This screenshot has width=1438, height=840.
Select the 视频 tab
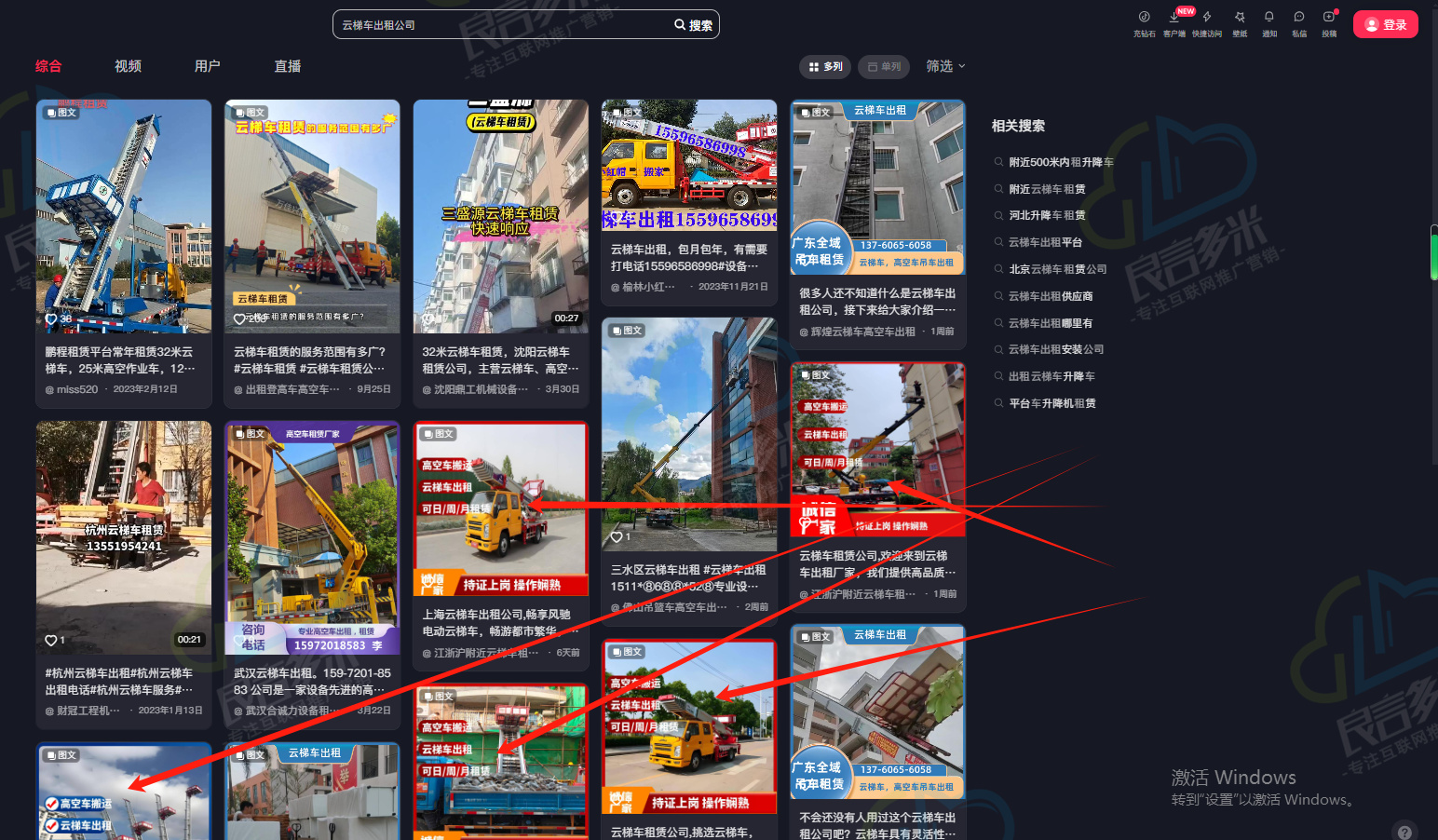[128, 66]
